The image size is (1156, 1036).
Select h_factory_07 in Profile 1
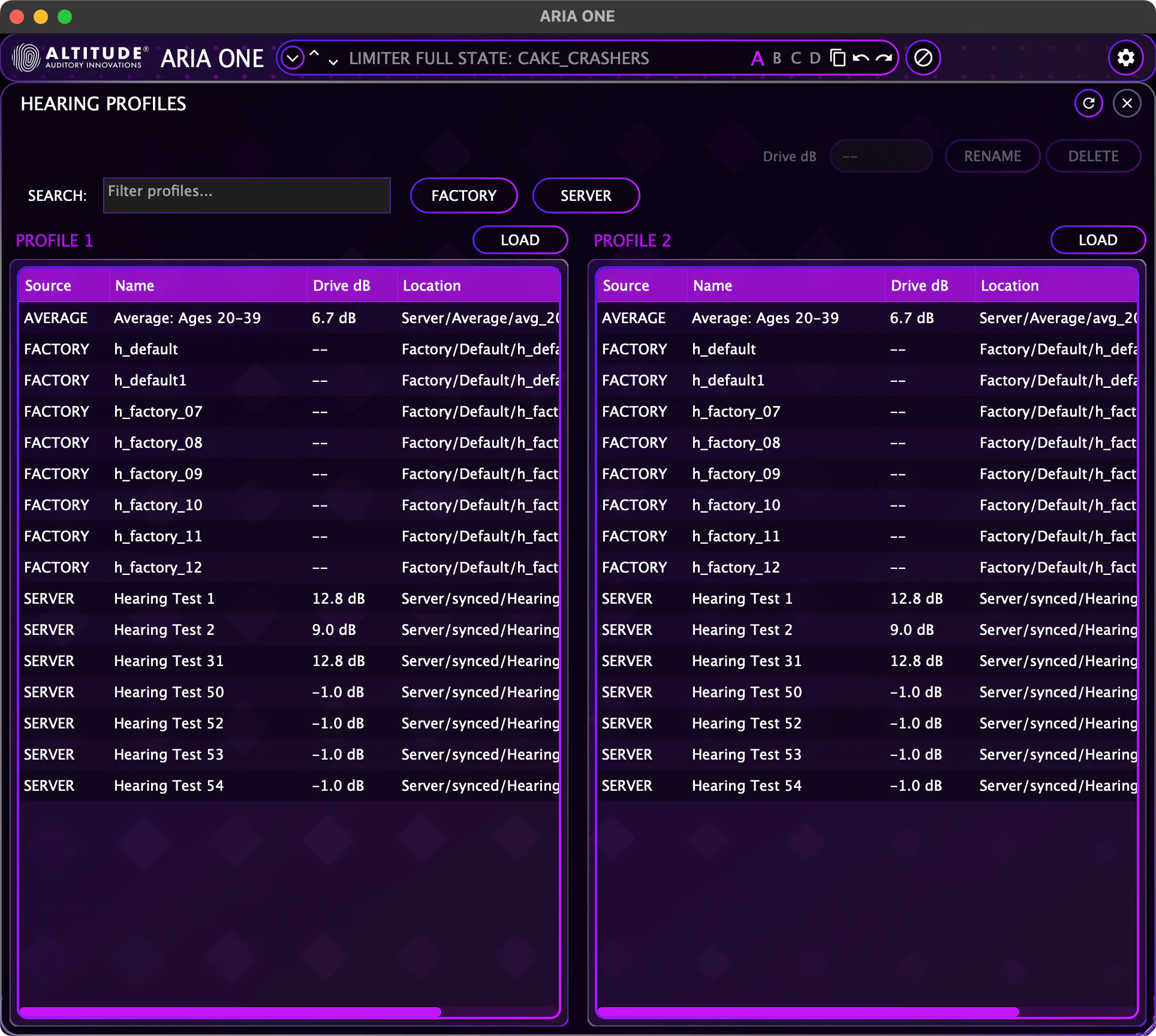[289, 411]
